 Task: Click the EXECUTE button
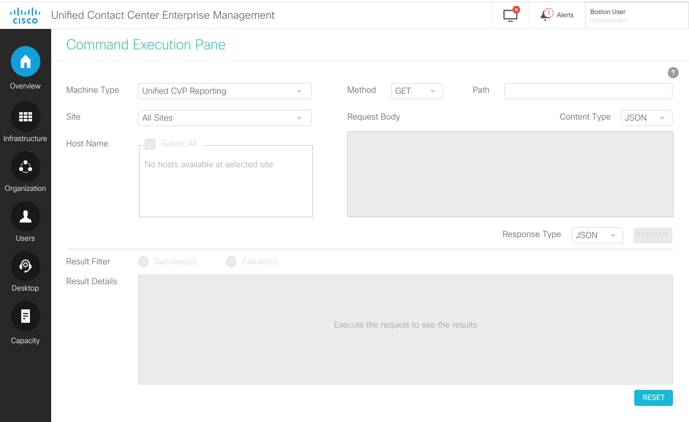[x=653, y=235]
